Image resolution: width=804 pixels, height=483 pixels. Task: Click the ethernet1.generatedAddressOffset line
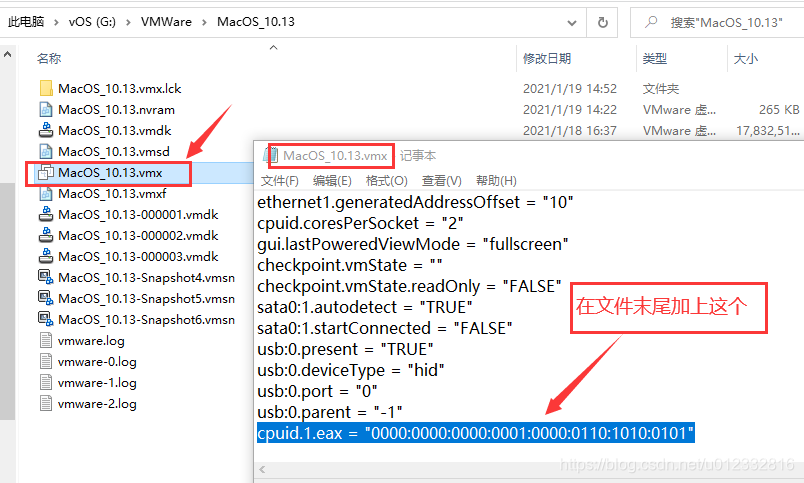tap(415, 202)
